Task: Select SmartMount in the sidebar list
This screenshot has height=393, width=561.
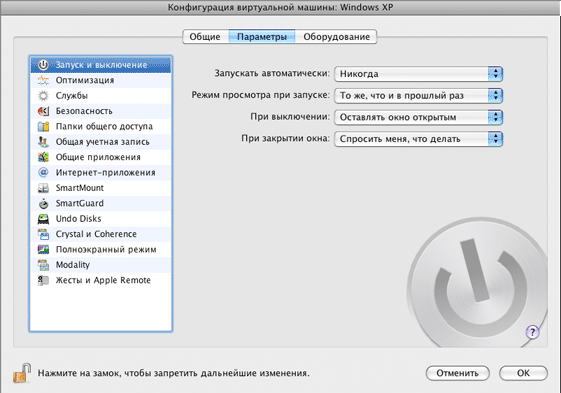Action: 101,188
